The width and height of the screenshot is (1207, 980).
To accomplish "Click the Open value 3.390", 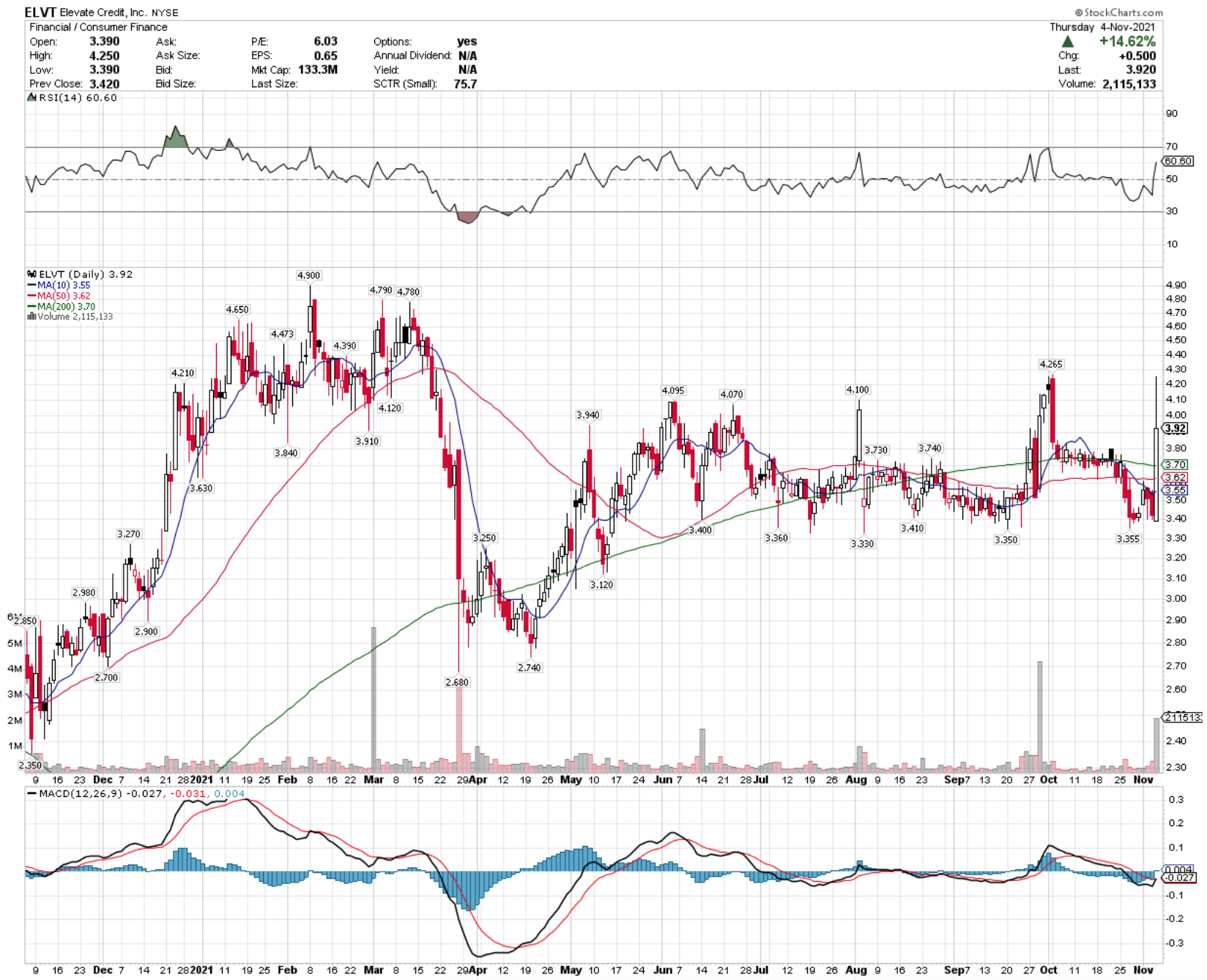I will [x=105, y=42].
